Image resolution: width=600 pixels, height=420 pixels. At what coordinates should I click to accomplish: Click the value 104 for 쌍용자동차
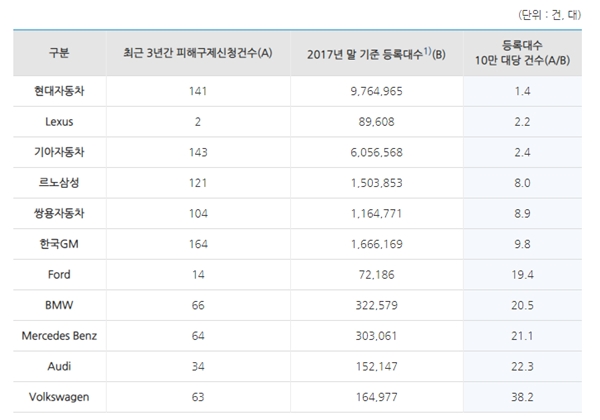pos(198,213)
